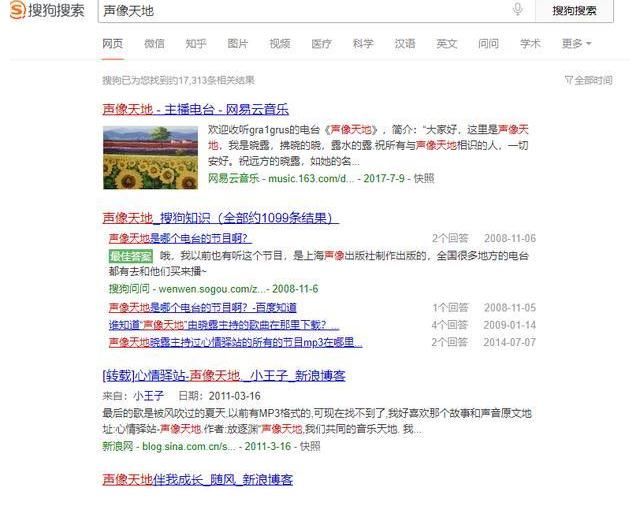Switch to the 学术 tab
The height and width of the screenshot is (509, 640).
530,44
